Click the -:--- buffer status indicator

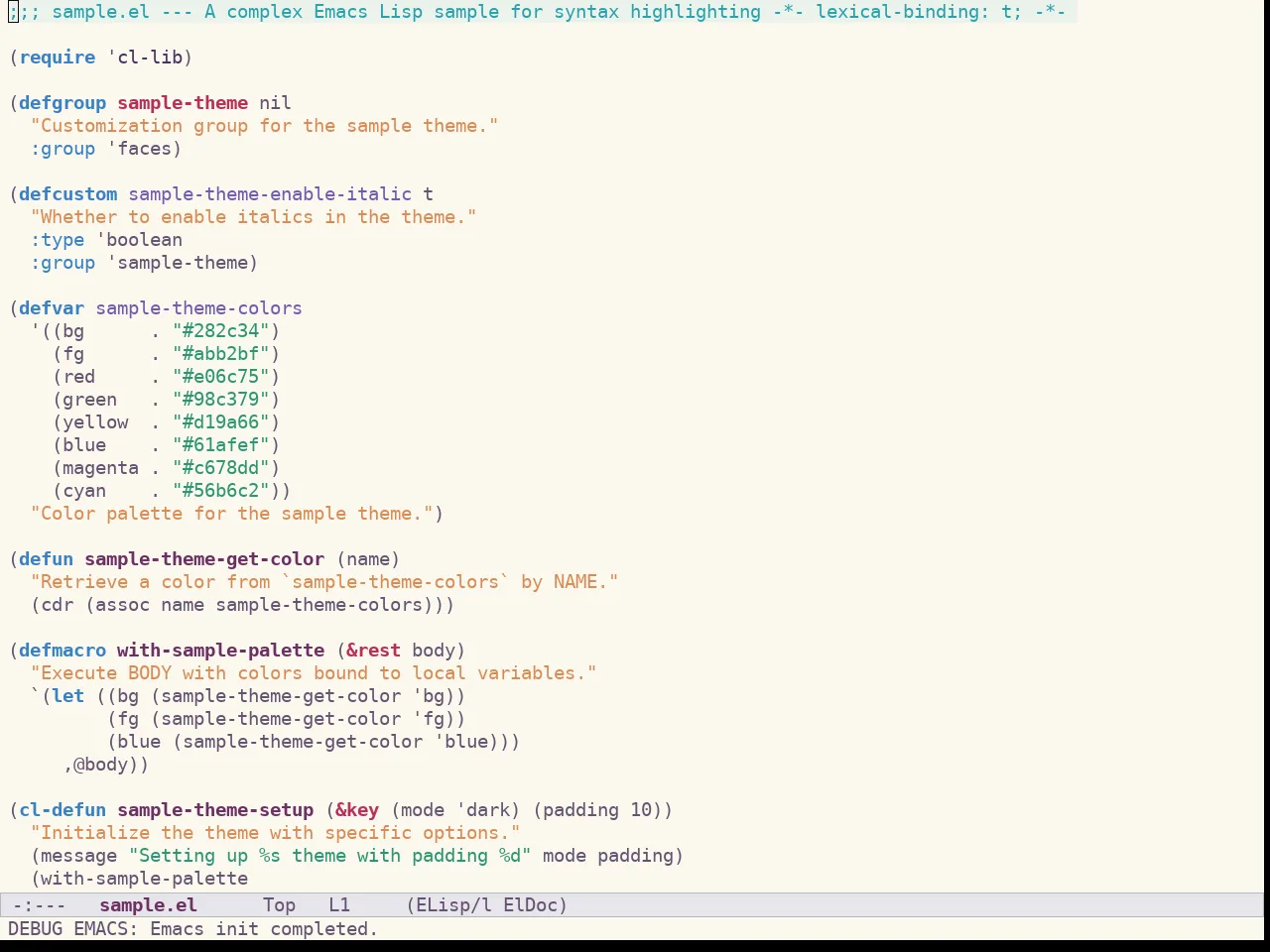pos(39,905)
